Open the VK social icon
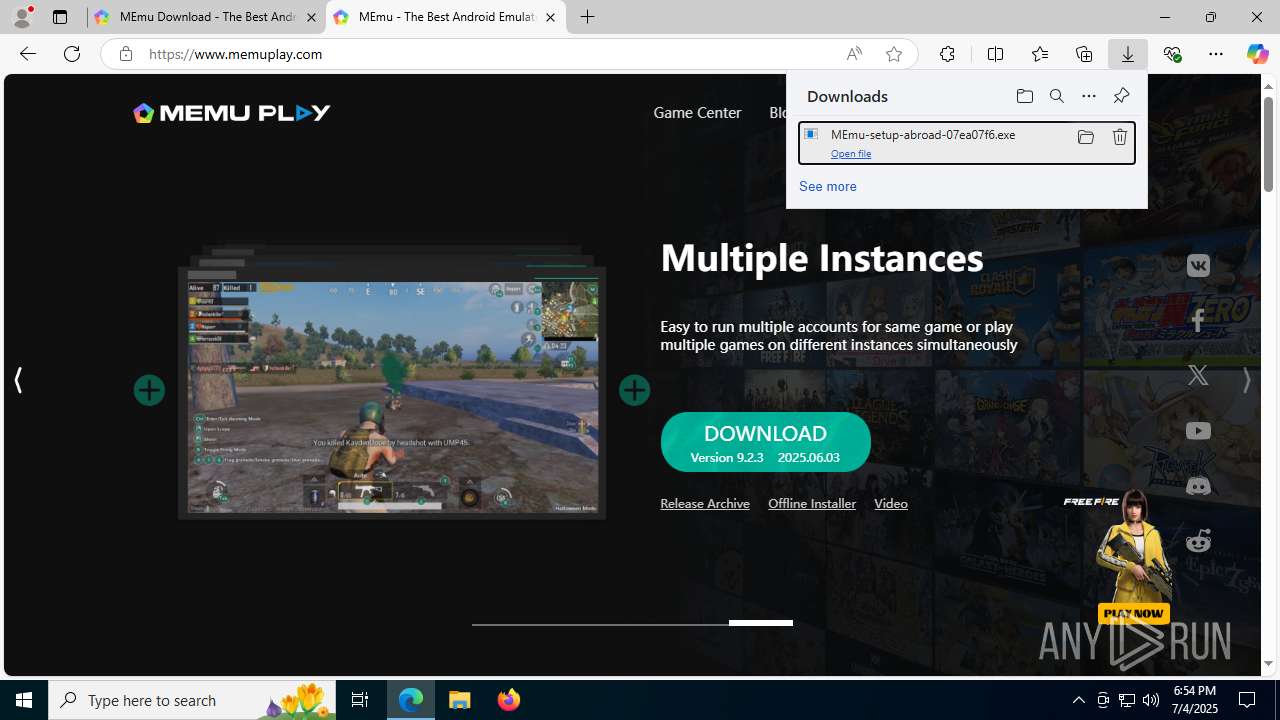1280x720 pixels. pyautogui.click(x=1198, y=265)
